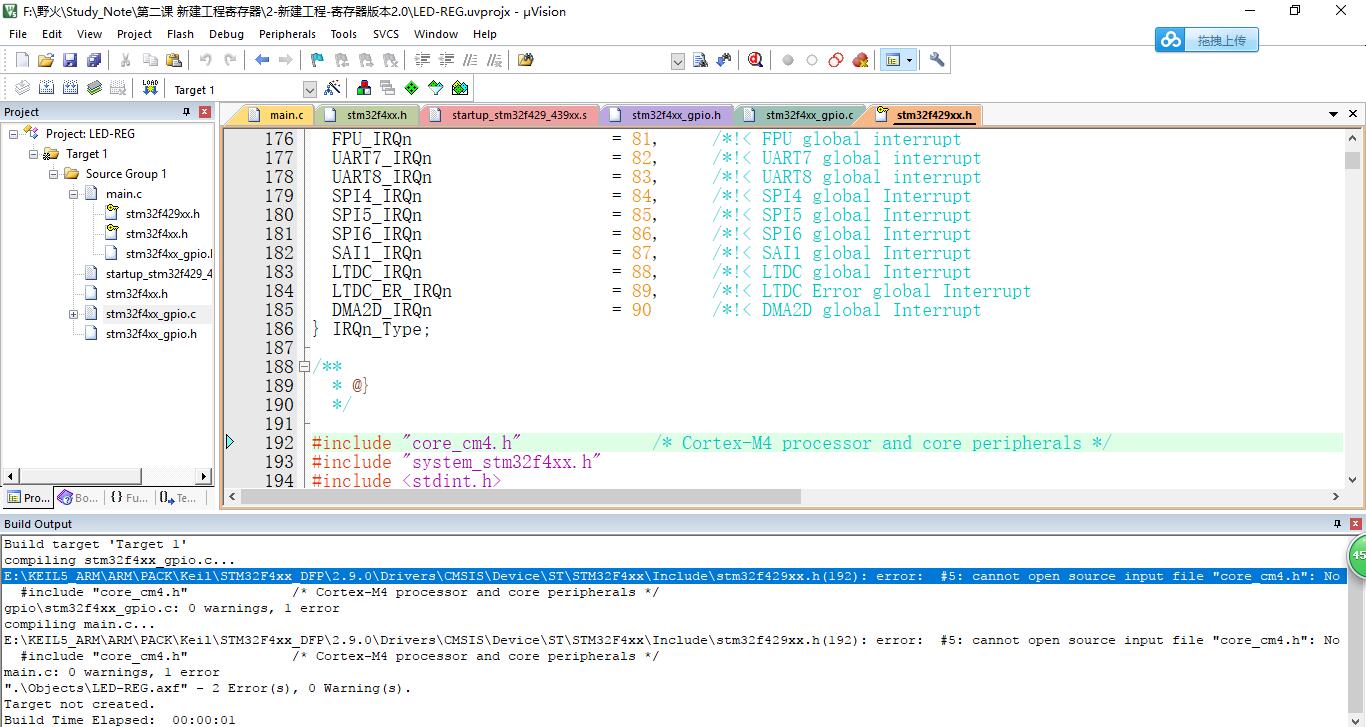Collapse the Source Group 1 folder
Image resolution: width=1366 pixels, height=727 pixels.
point(54,174)
